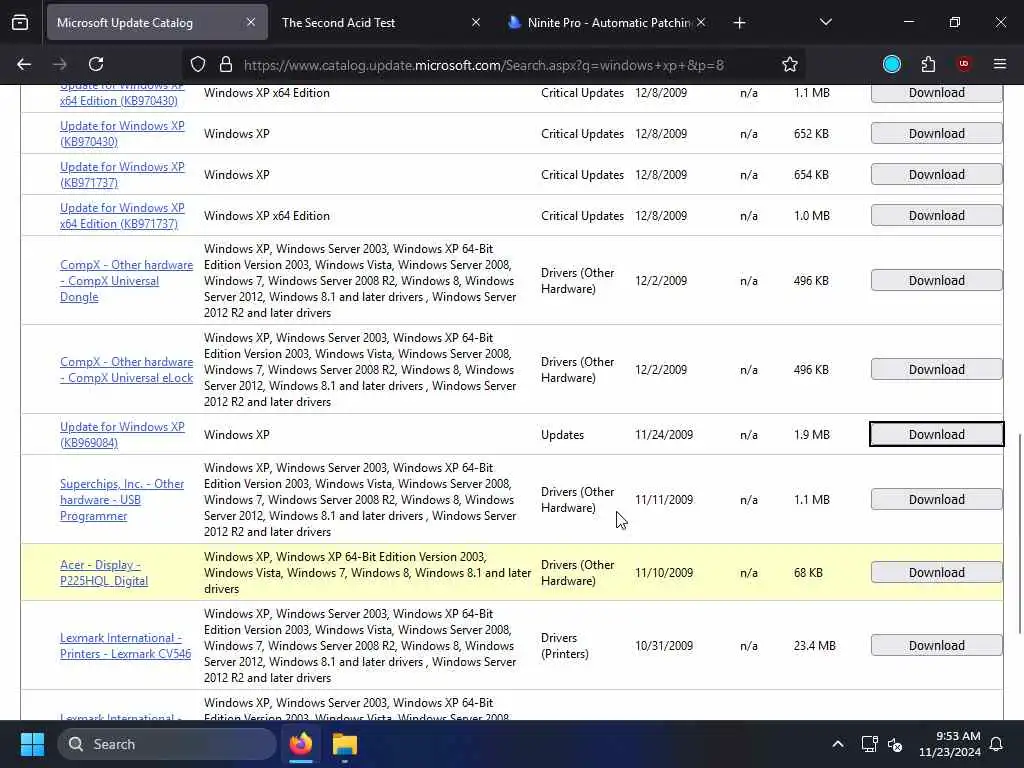Image resolution: width=1024 pixels, height=768 pixels.
Task: Open Superchips USB Programmer link
Action: point(122,500)
